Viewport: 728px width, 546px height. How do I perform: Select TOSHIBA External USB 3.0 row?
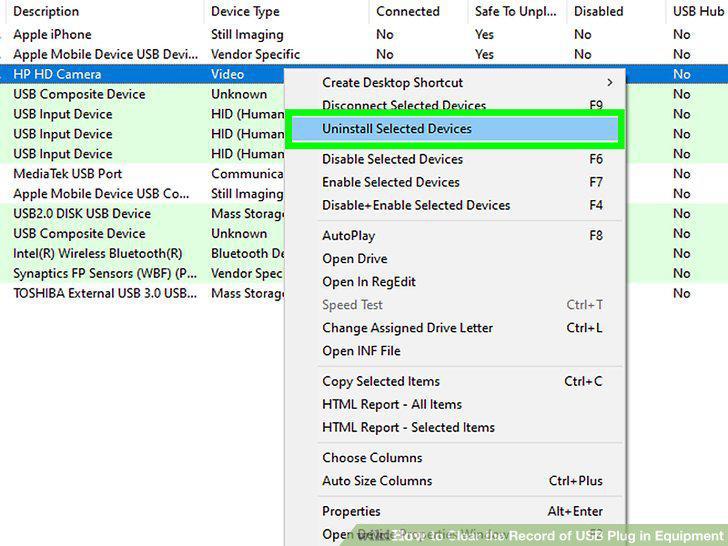[142, 293]
